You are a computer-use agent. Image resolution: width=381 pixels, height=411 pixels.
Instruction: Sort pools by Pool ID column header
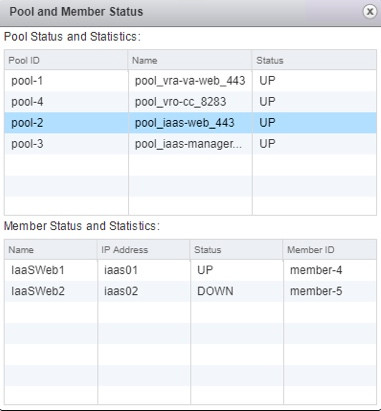point(66,60)
